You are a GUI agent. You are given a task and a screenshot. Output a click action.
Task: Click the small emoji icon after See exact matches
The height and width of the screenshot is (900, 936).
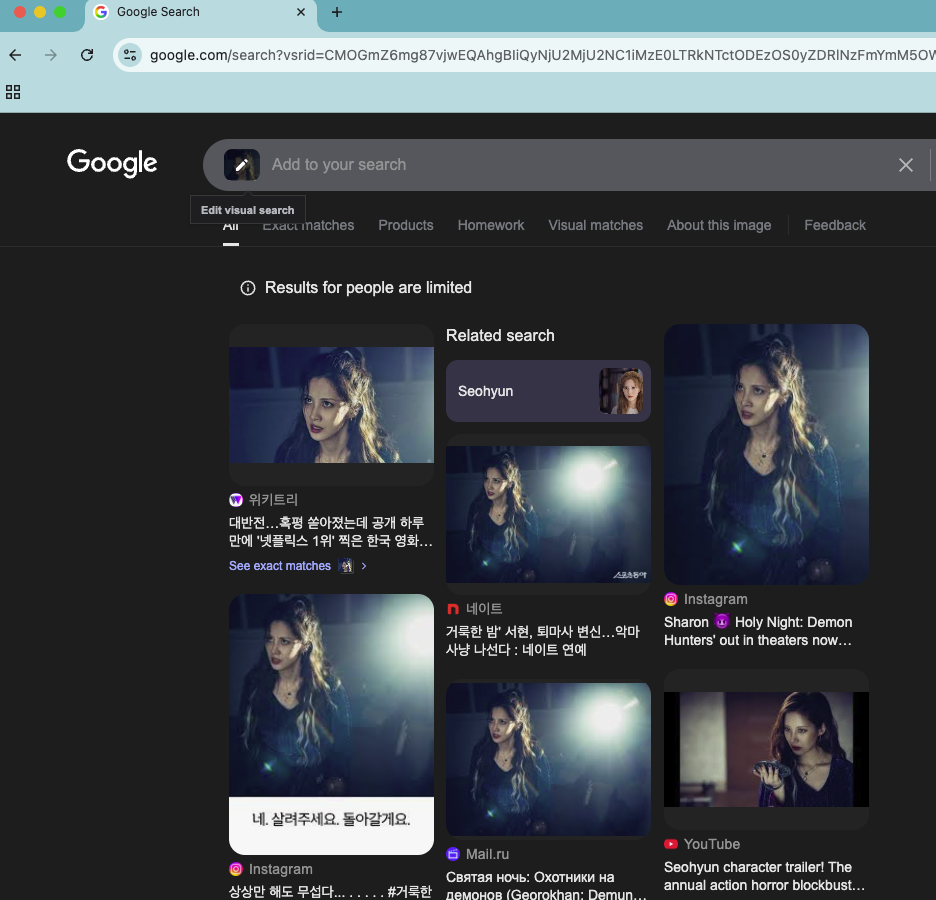pos(345,565)
